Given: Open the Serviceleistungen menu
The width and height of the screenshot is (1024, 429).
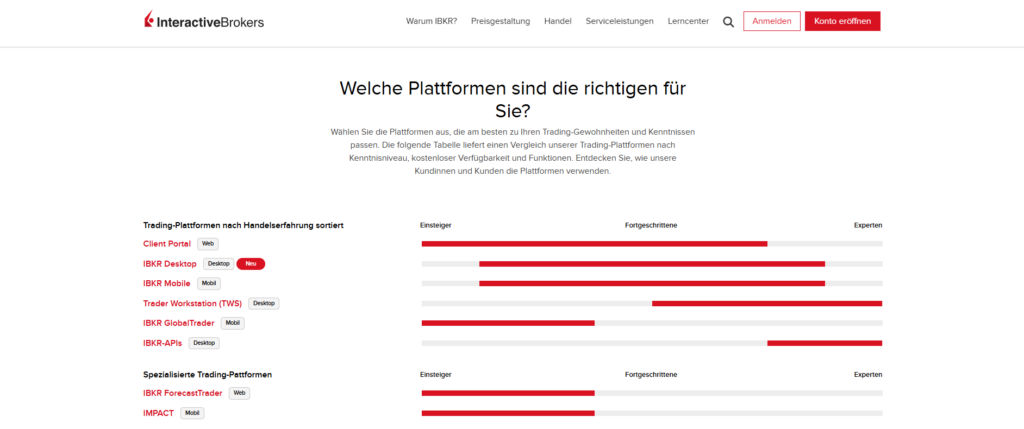Looking at the screenshot, I should (619, 21).
